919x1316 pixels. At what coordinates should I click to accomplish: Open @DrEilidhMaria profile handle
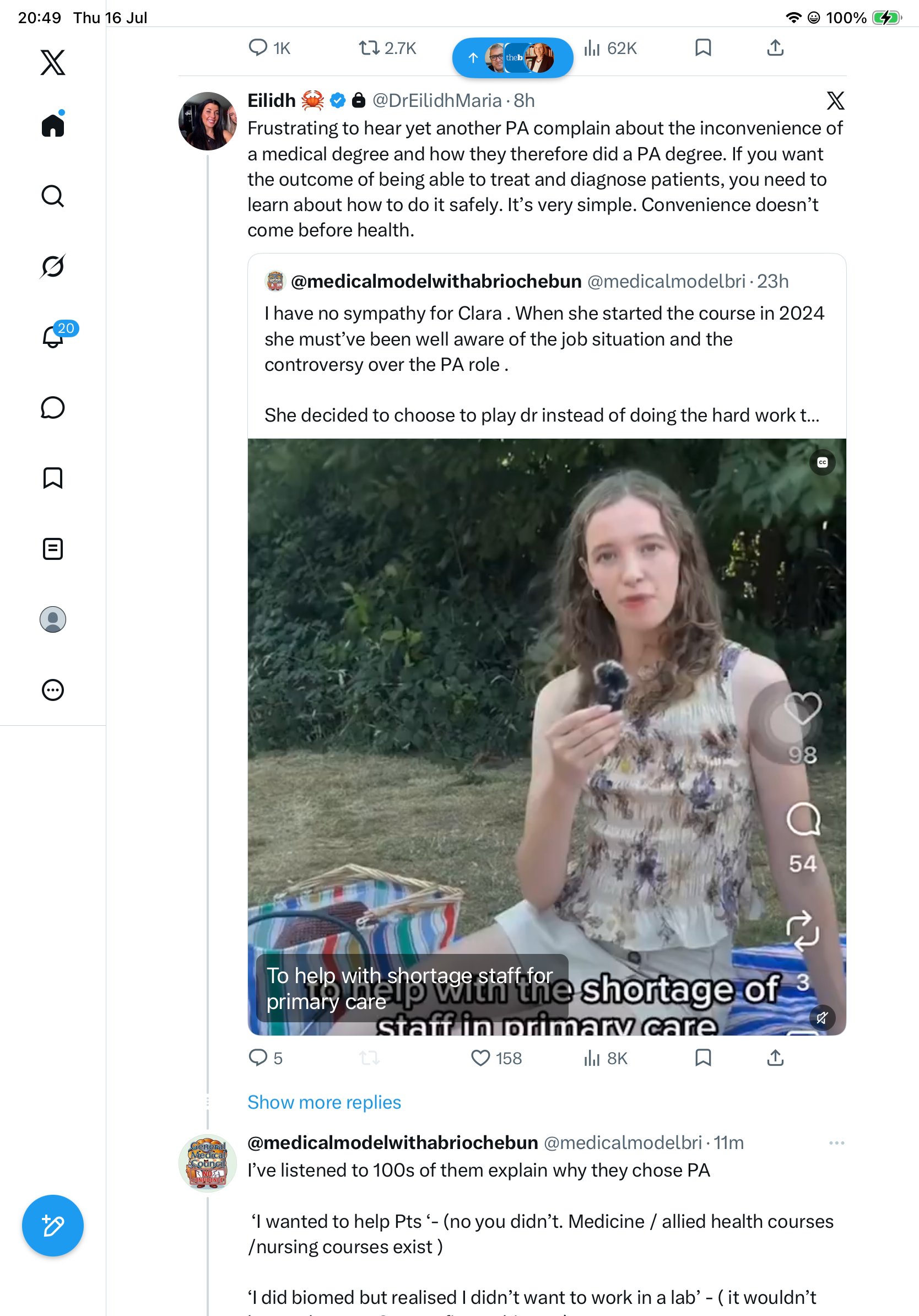coord(436,101)
